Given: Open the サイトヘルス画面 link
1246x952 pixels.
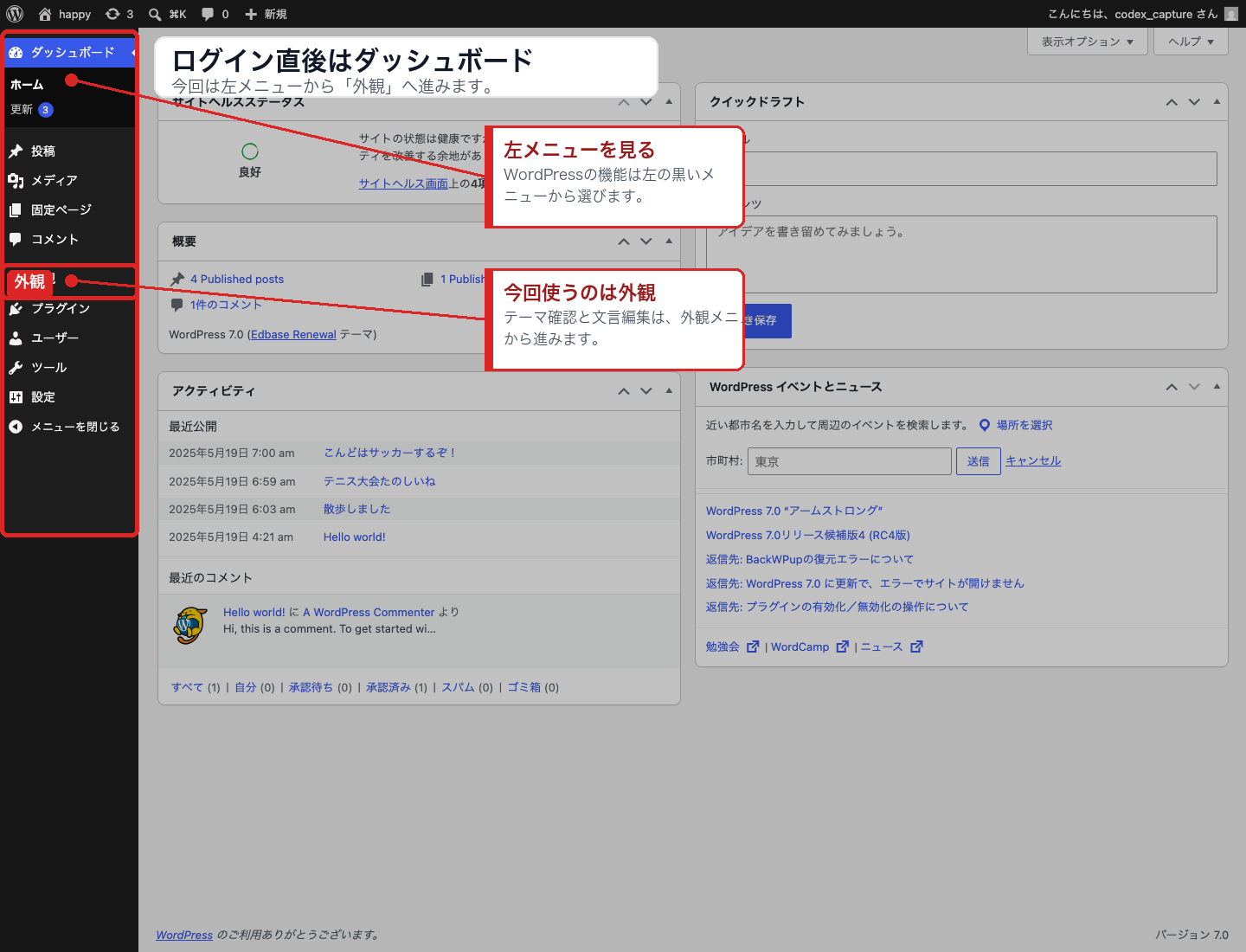Looking at the screenshot, I should [403, 183].
